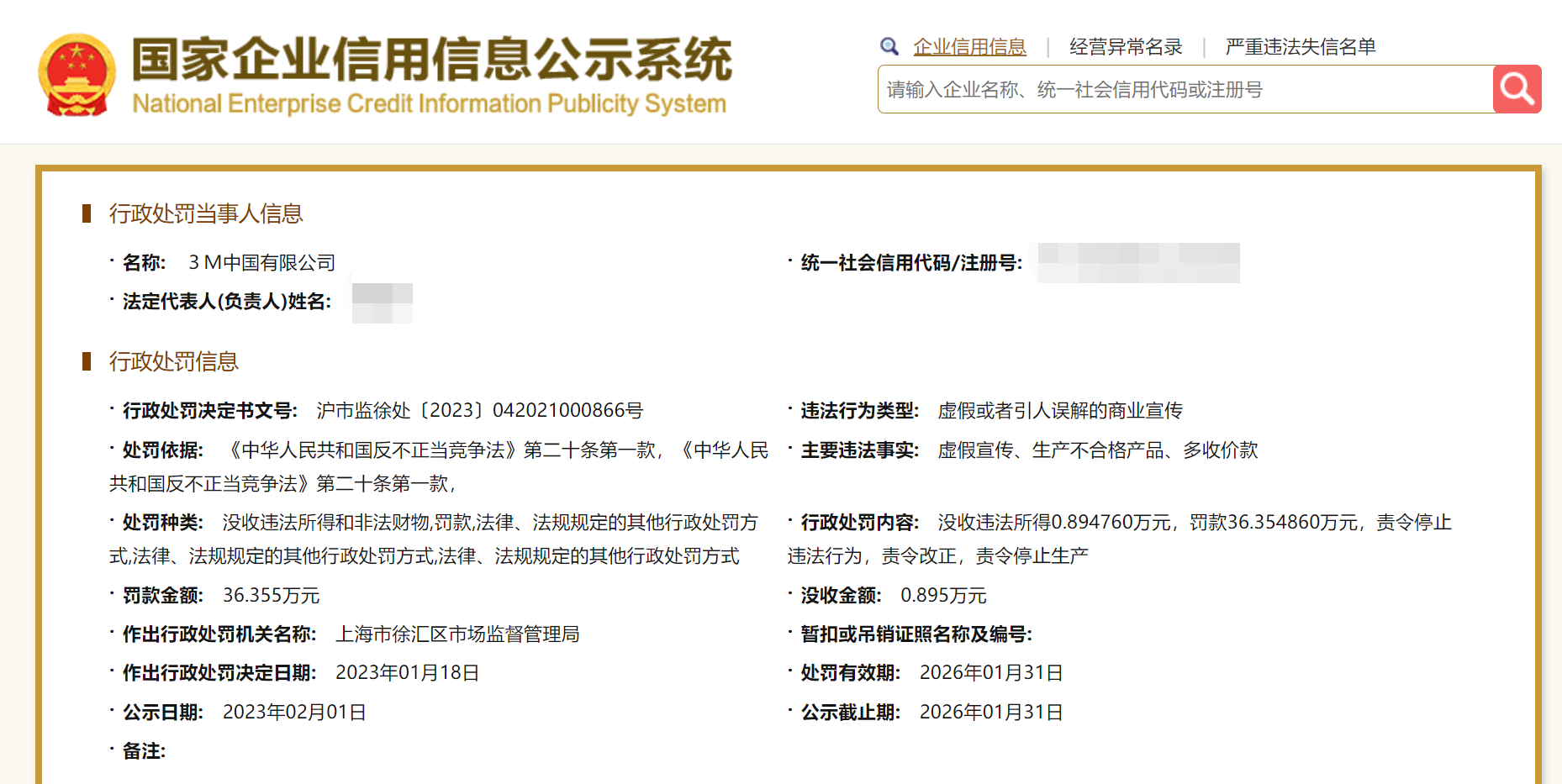Open the 经营异常名录 tab
This screenshot has width=1562, height=784.
[1125, 47]
